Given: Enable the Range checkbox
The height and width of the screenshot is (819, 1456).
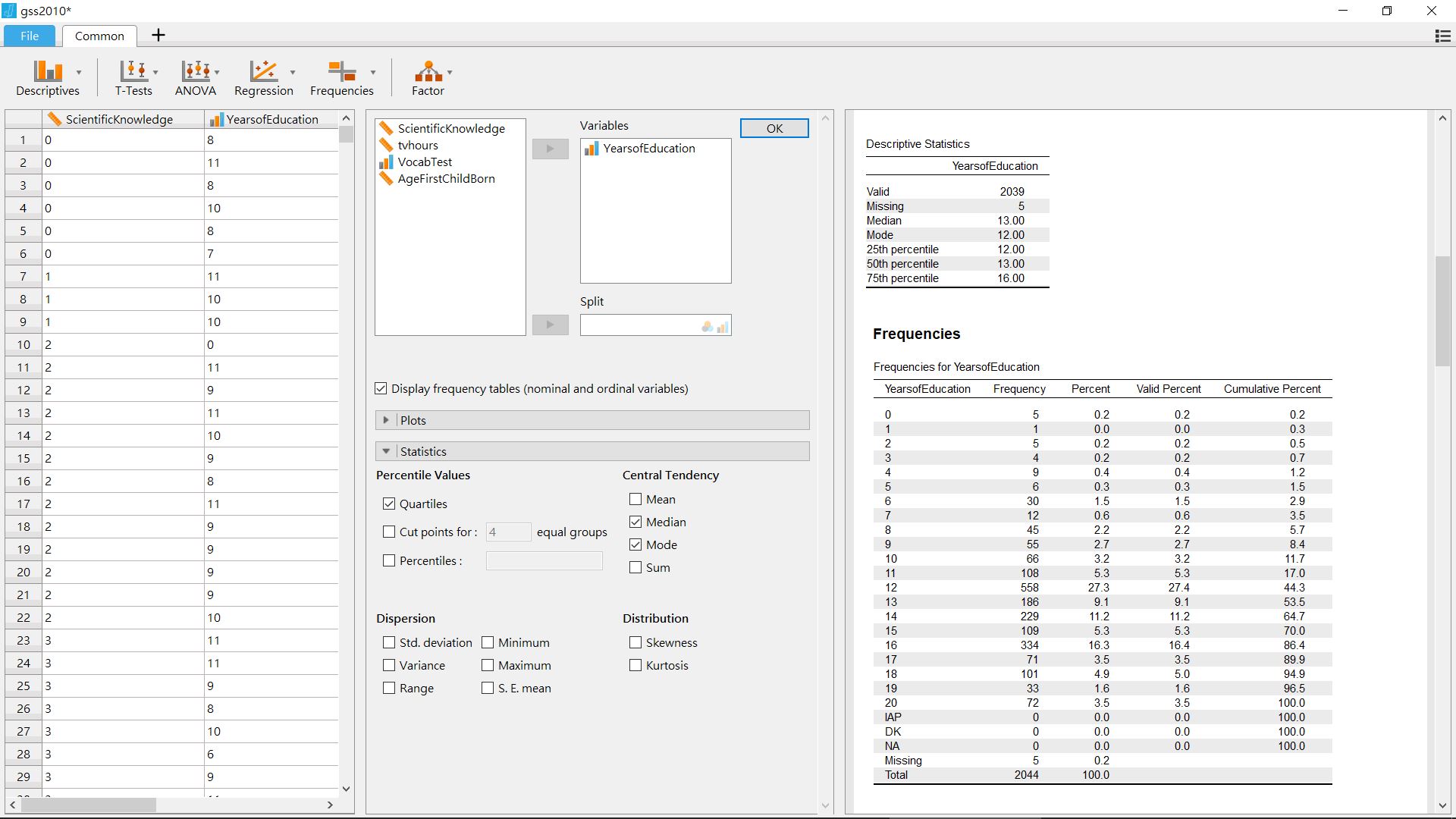Looking at the screenshot, I should 389,688.
